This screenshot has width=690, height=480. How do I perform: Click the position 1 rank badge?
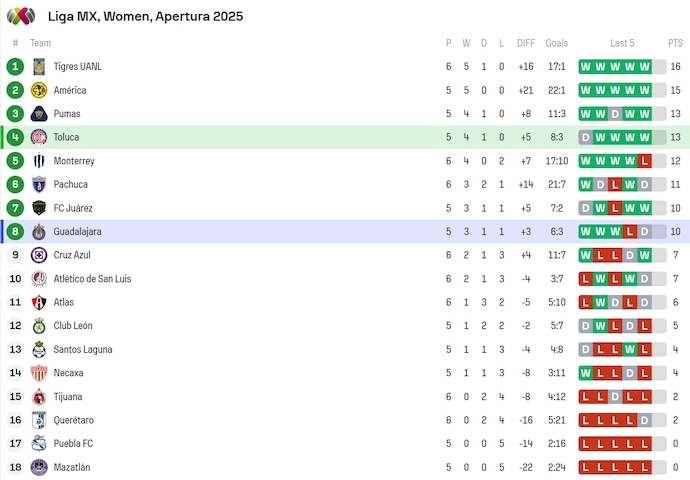[15, 67]
